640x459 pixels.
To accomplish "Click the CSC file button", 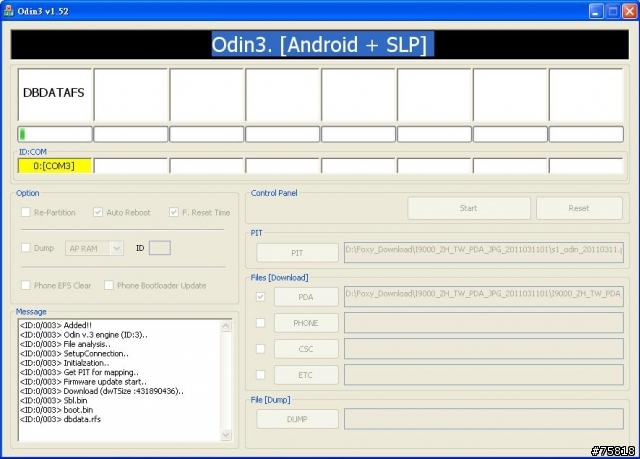I will (306, 349).
